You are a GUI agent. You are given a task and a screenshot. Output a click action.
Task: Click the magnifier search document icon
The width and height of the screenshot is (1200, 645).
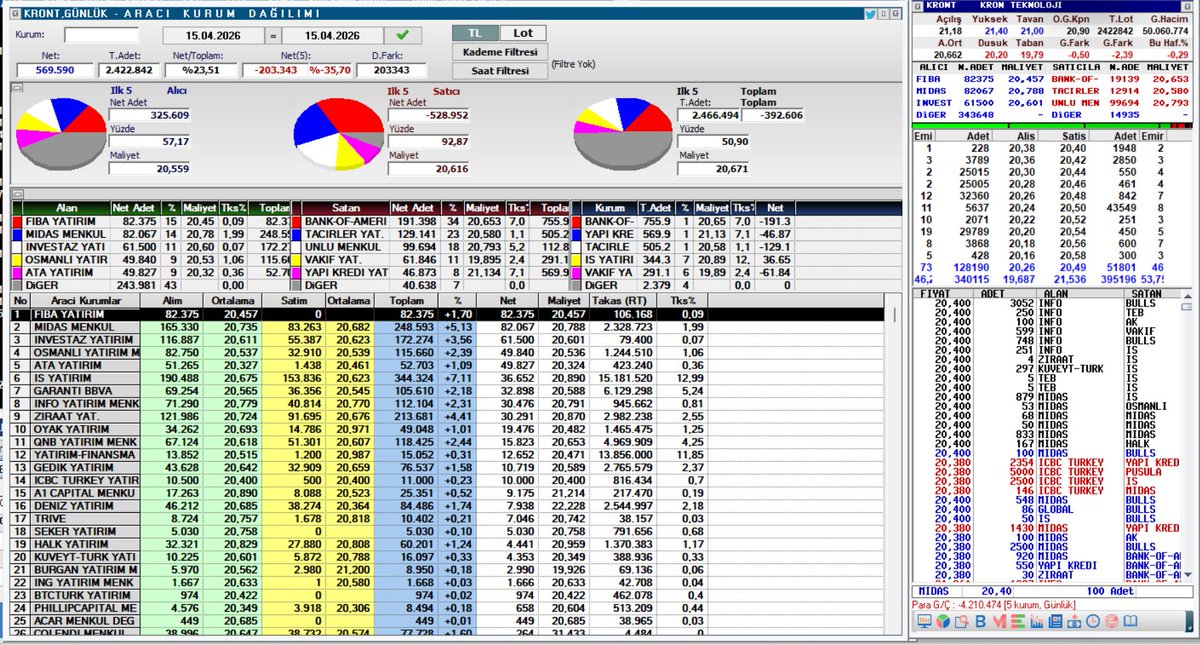961,622
